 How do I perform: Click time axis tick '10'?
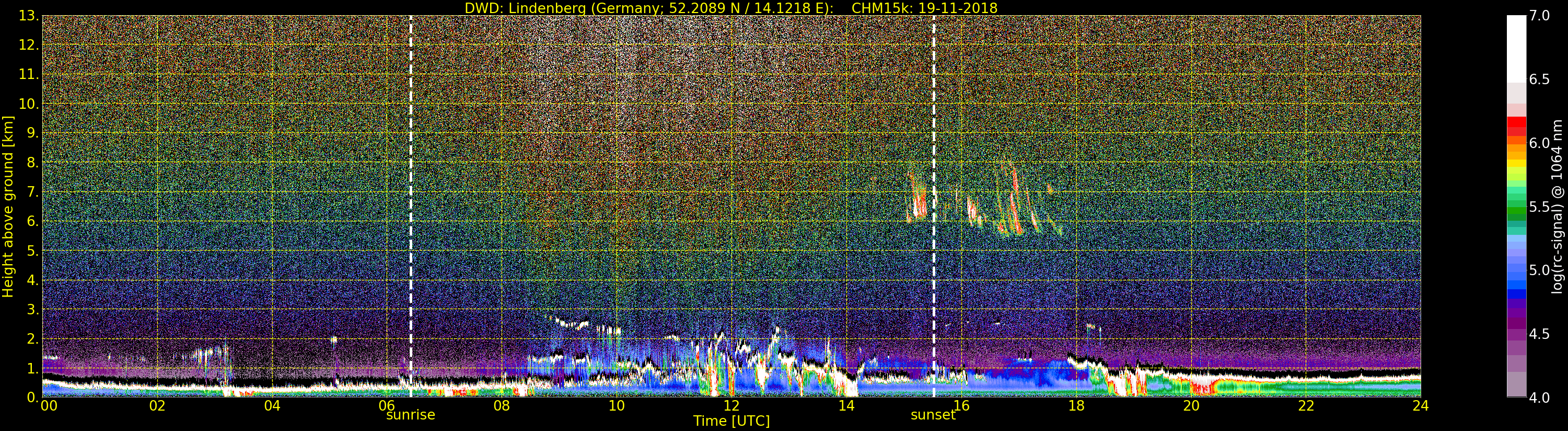pos(617,405)
